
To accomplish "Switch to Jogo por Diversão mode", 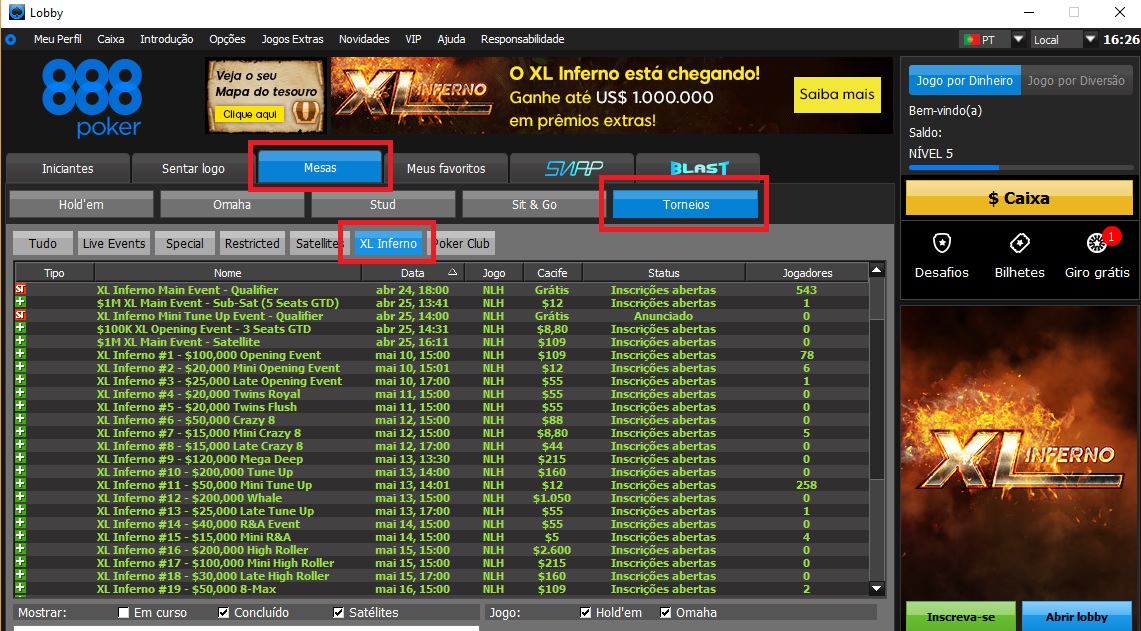I will (x=1076, y=81).
